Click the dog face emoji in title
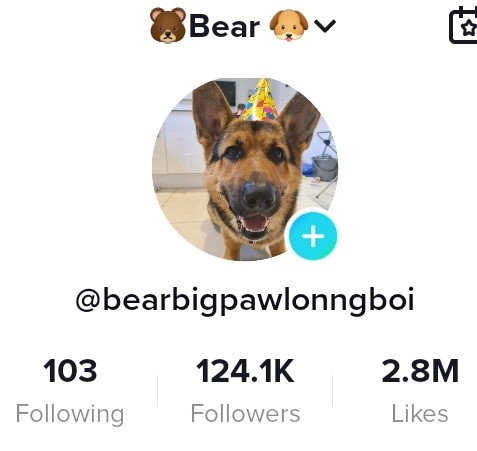Image resolution: width=477 pixels, height=451 pixels. (289, 25)
